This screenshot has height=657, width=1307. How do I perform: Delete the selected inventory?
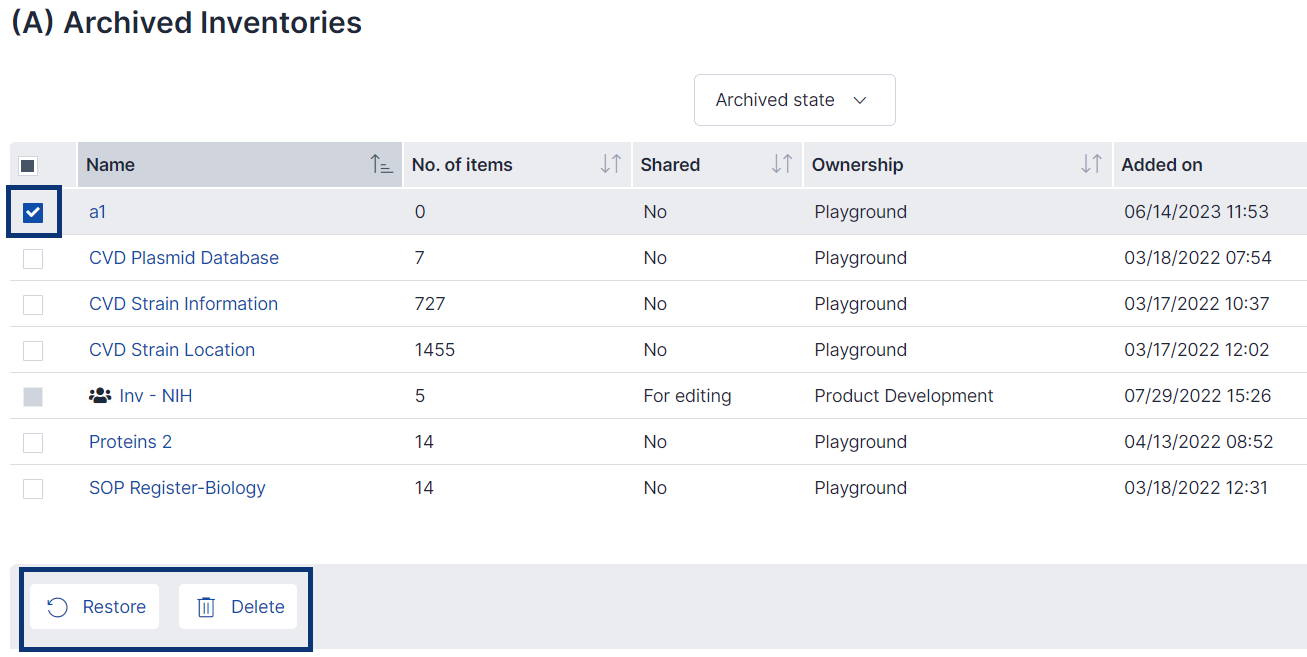coord(238,606)
